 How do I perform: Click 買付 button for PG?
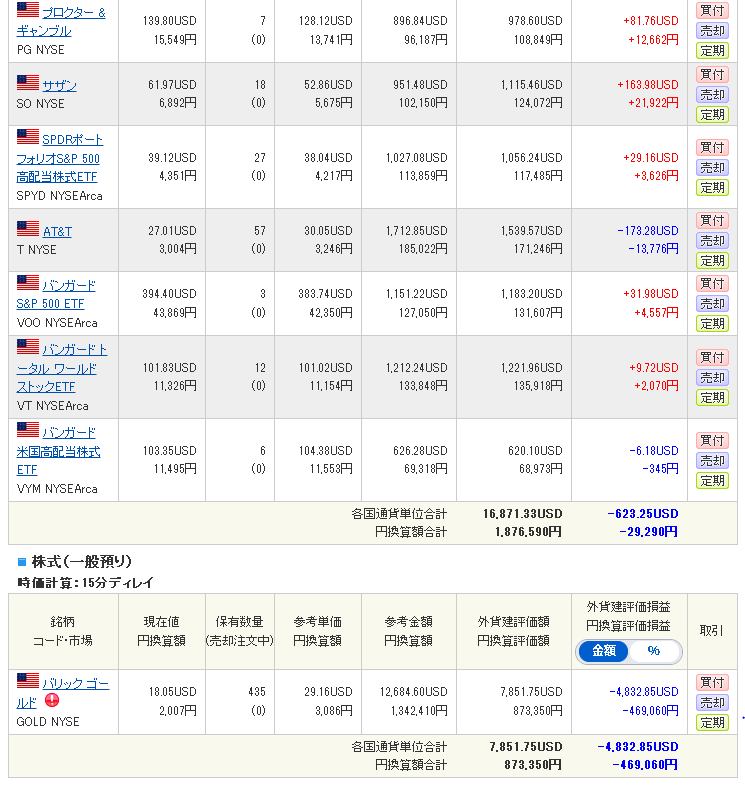(x=712, y=11)
